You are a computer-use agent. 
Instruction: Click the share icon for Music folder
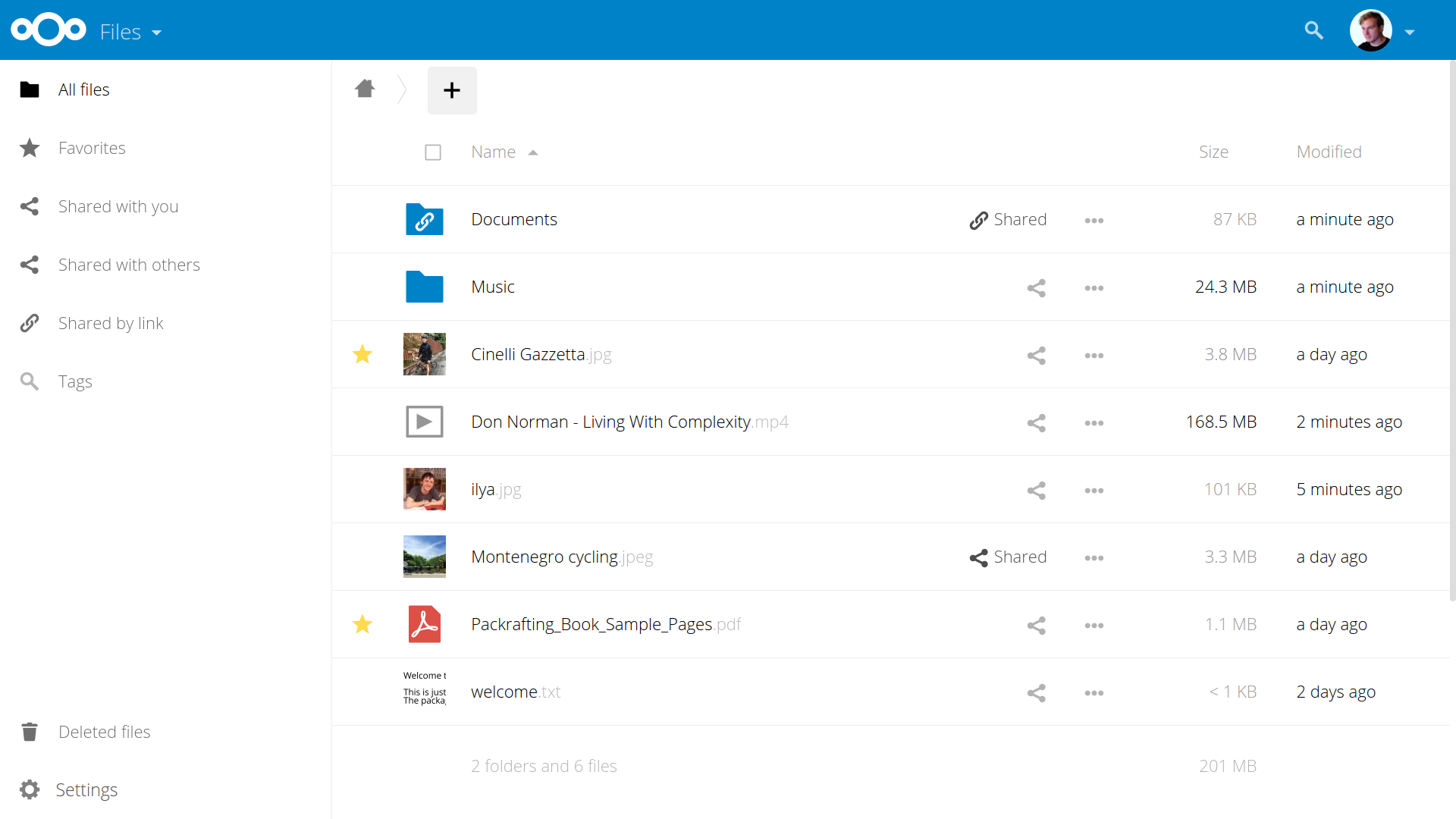[x=1036, y=287]
